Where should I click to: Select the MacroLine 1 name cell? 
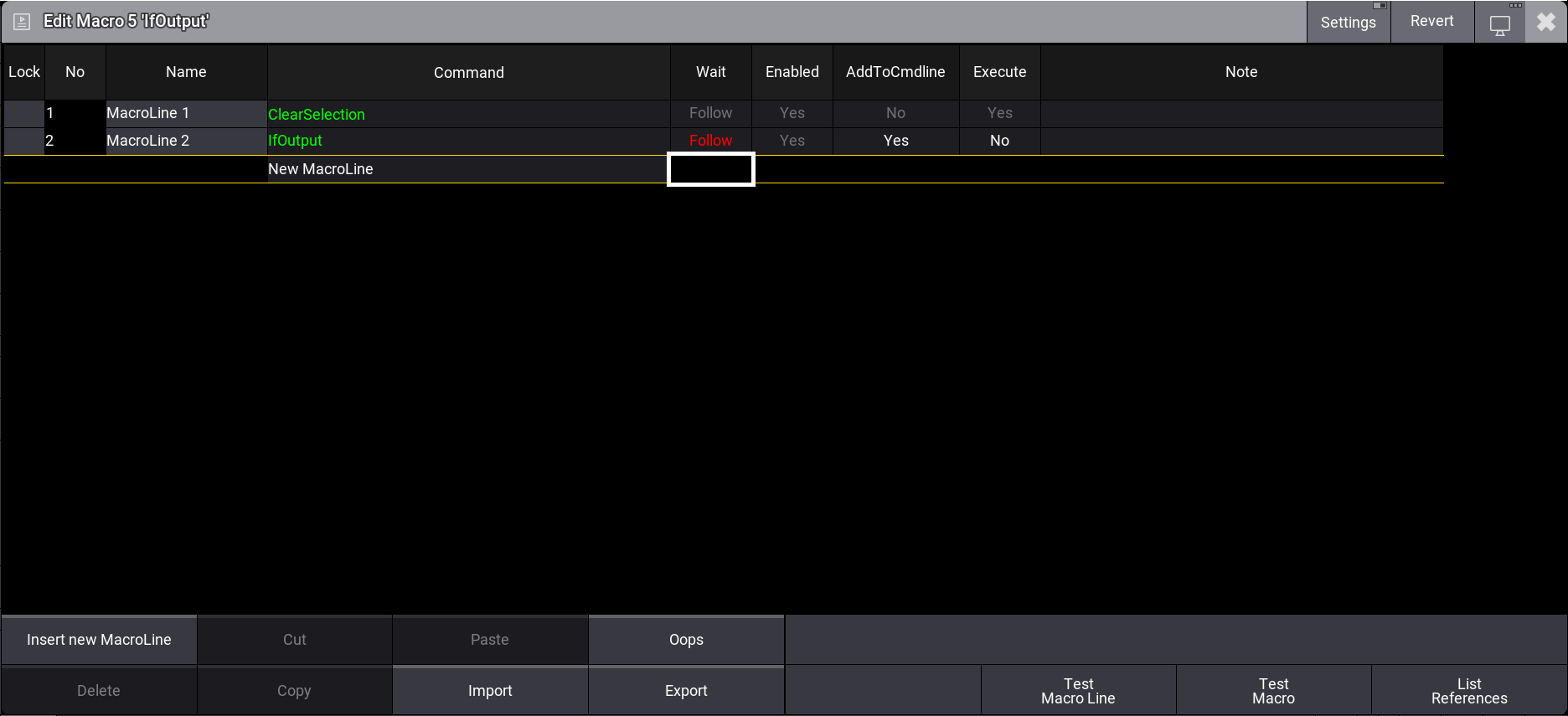click(186, 113)
